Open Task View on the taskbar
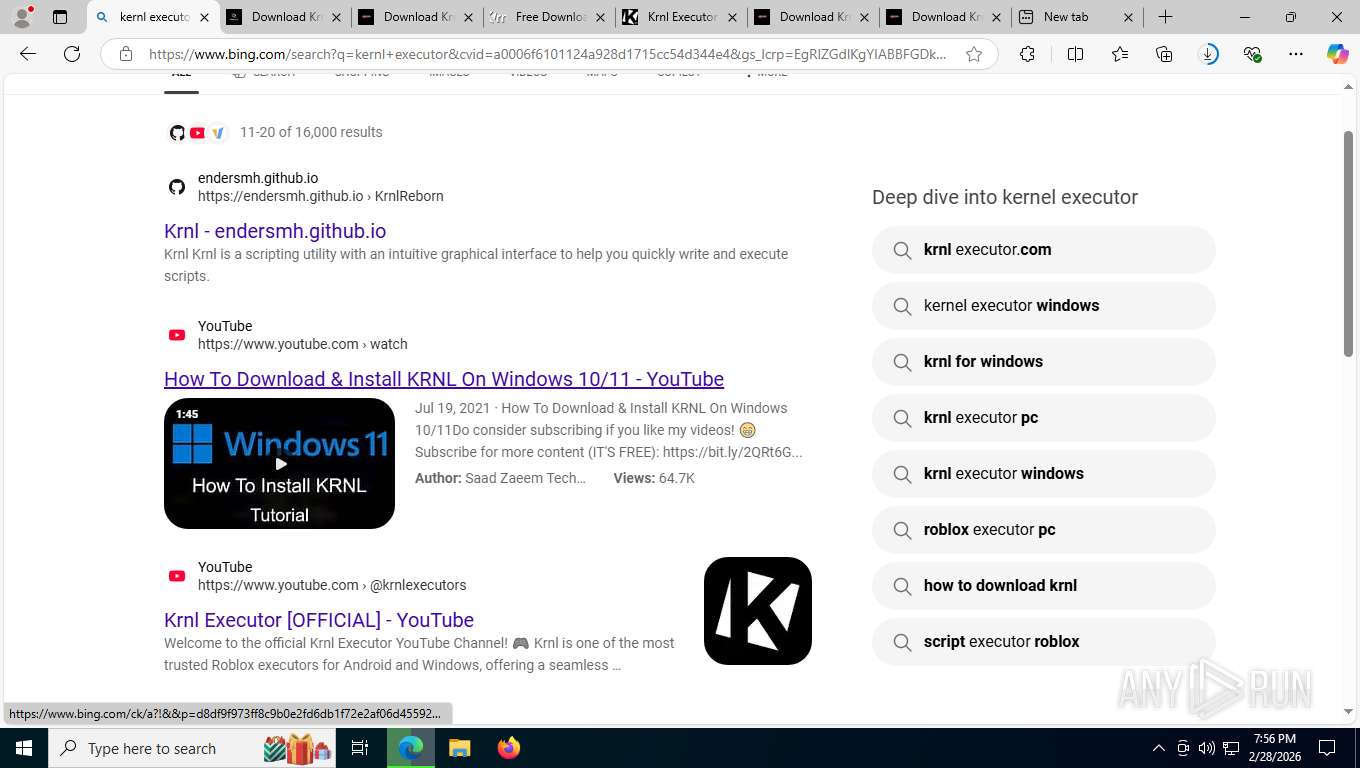The width and height of the screenshot is (1360, 768). click(360, 748)
